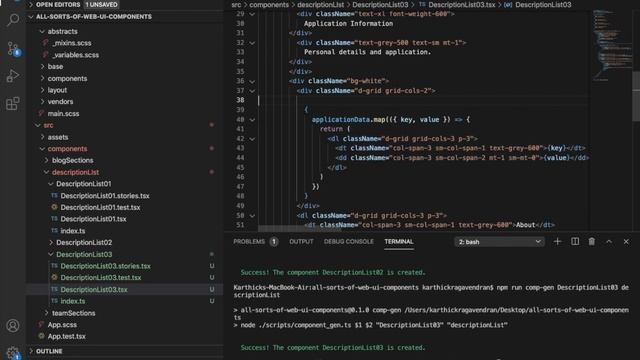Click line number 38 in gutter
640x360 pixels.
pyautogui.click(x=240, y=100)
